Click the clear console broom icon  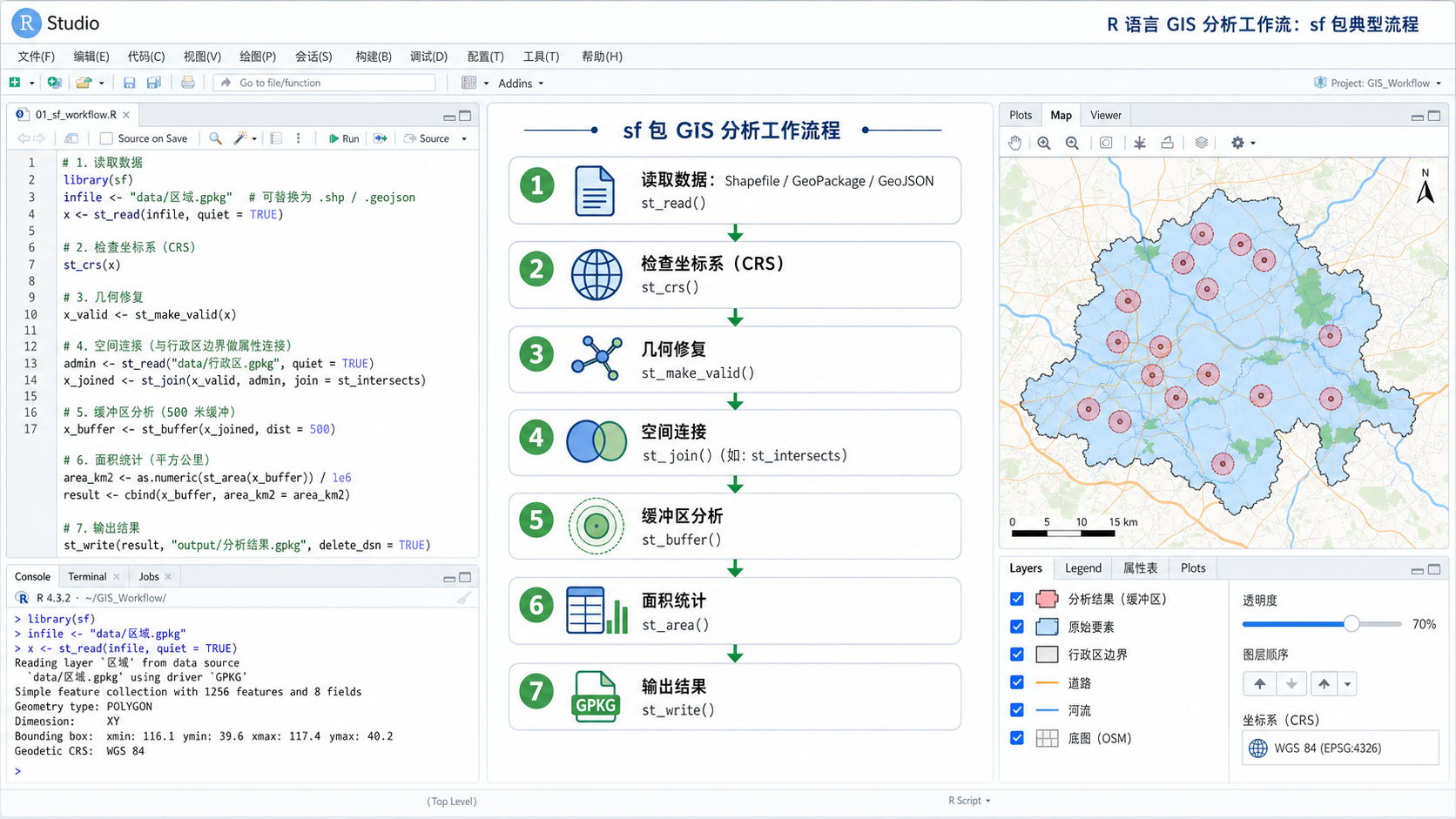coord(463,598)
